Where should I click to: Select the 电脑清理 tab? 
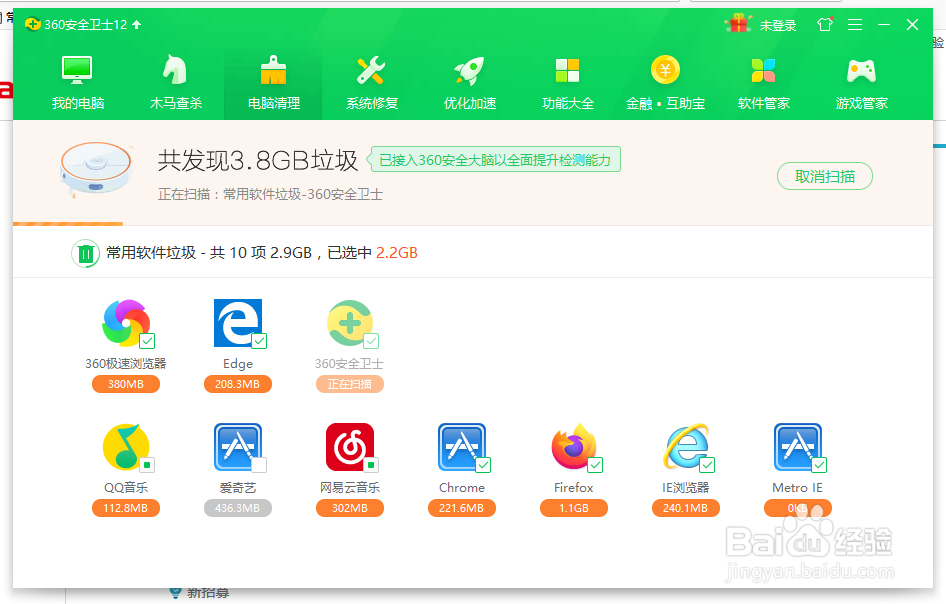[273, 82]
